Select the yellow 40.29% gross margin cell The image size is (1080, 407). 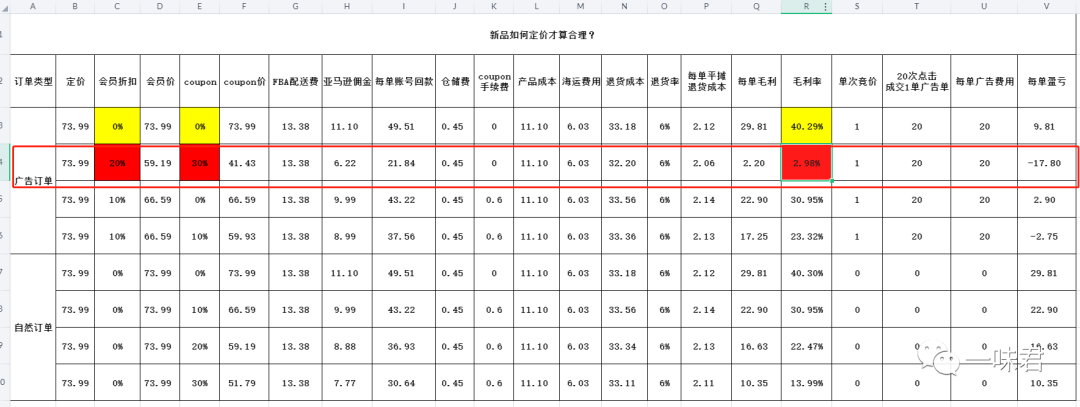pos(806,126)
